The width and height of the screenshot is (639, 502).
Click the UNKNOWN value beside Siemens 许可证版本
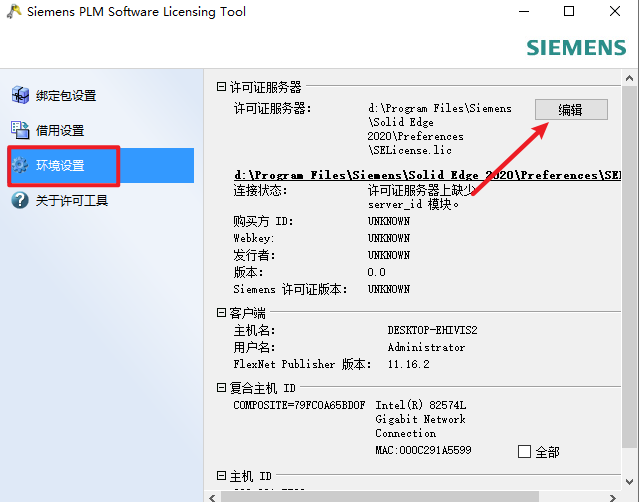point(389,289)
